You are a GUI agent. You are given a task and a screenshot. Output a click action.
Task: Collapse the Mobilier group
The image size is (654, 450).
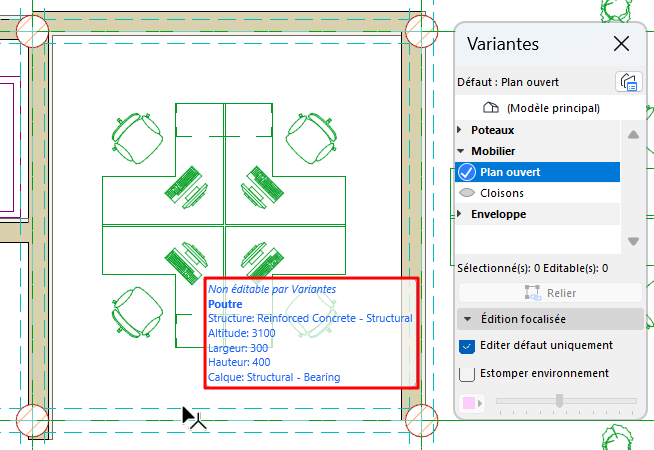tap(460, 151)
